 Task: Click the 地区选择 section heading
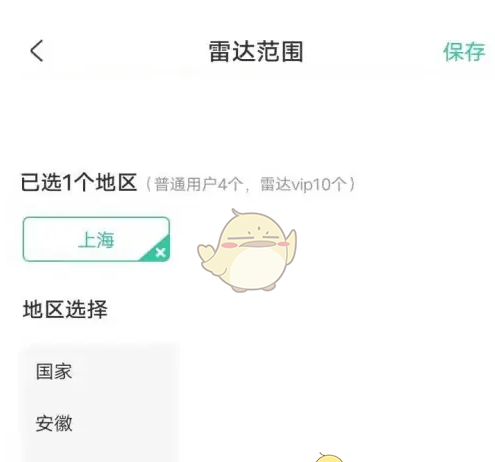[65, 309]
